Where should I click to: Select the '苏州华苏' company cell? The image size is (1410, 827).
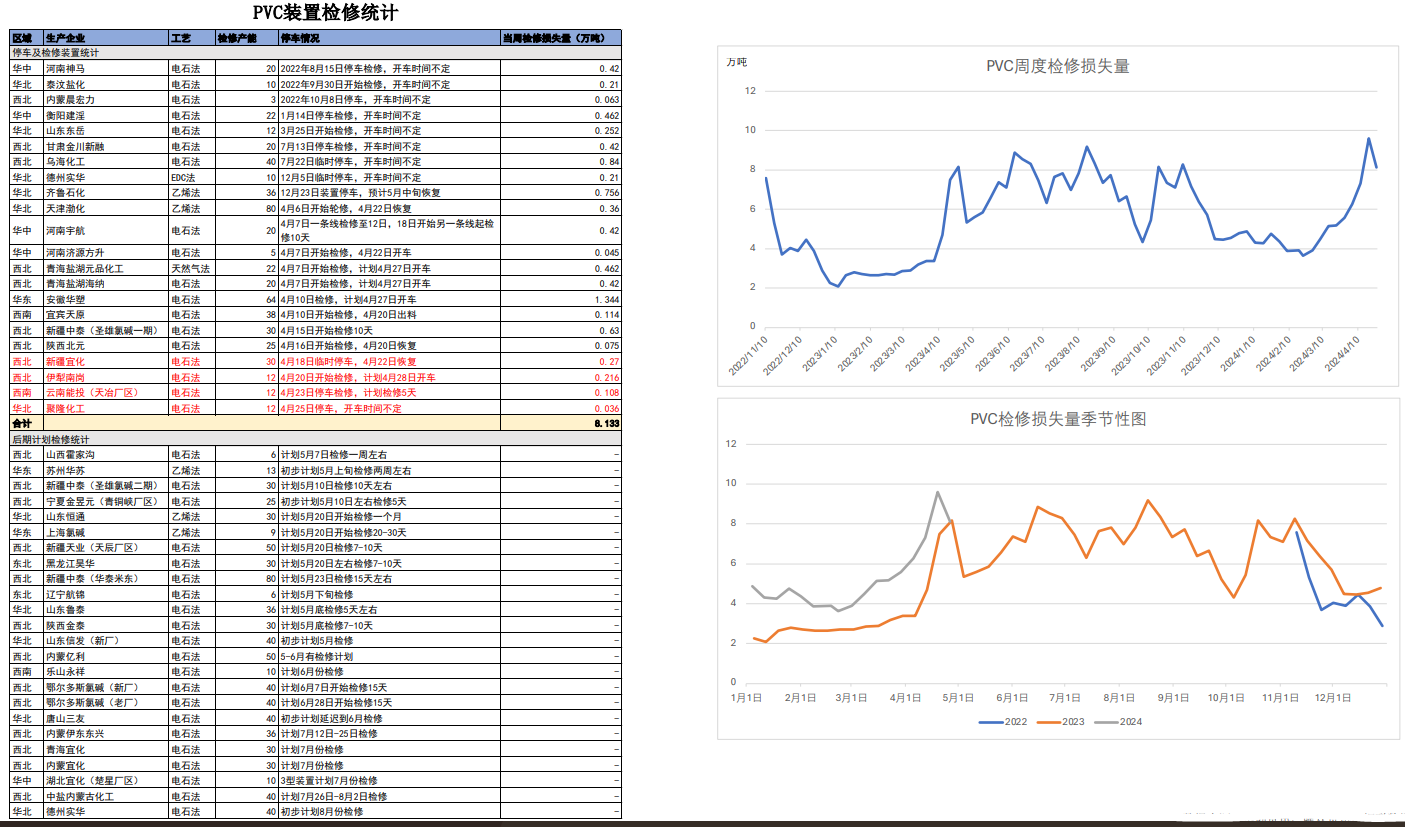point(106,470)
